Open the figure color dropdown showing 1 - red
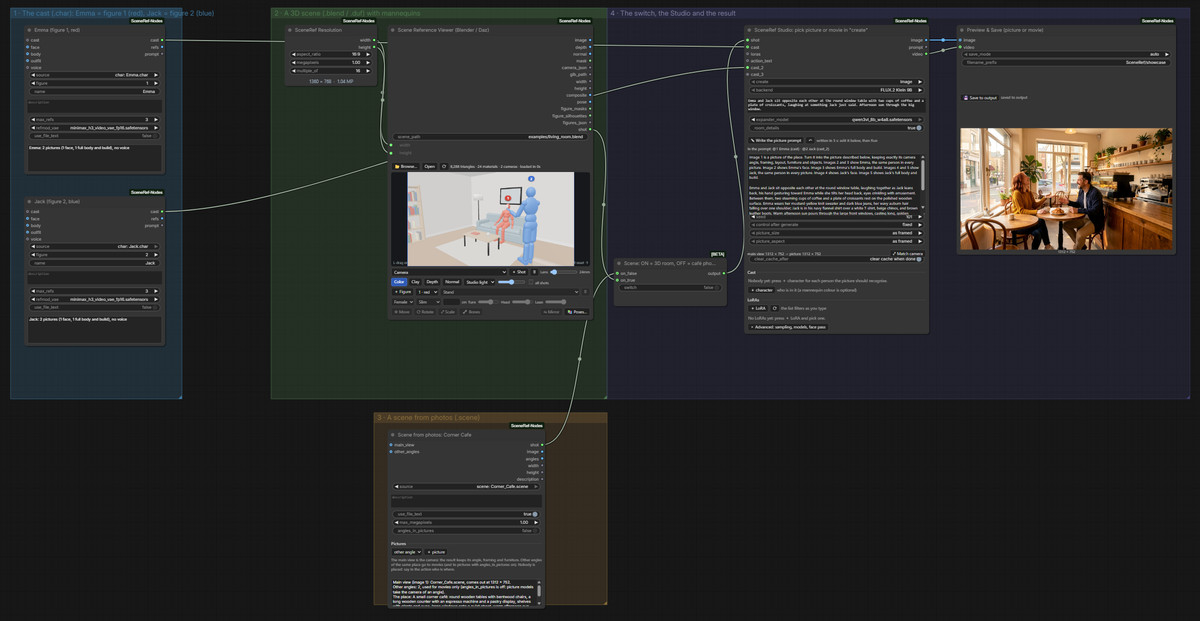The width and height of the screenshot is (1200, 621). [427, 292]
